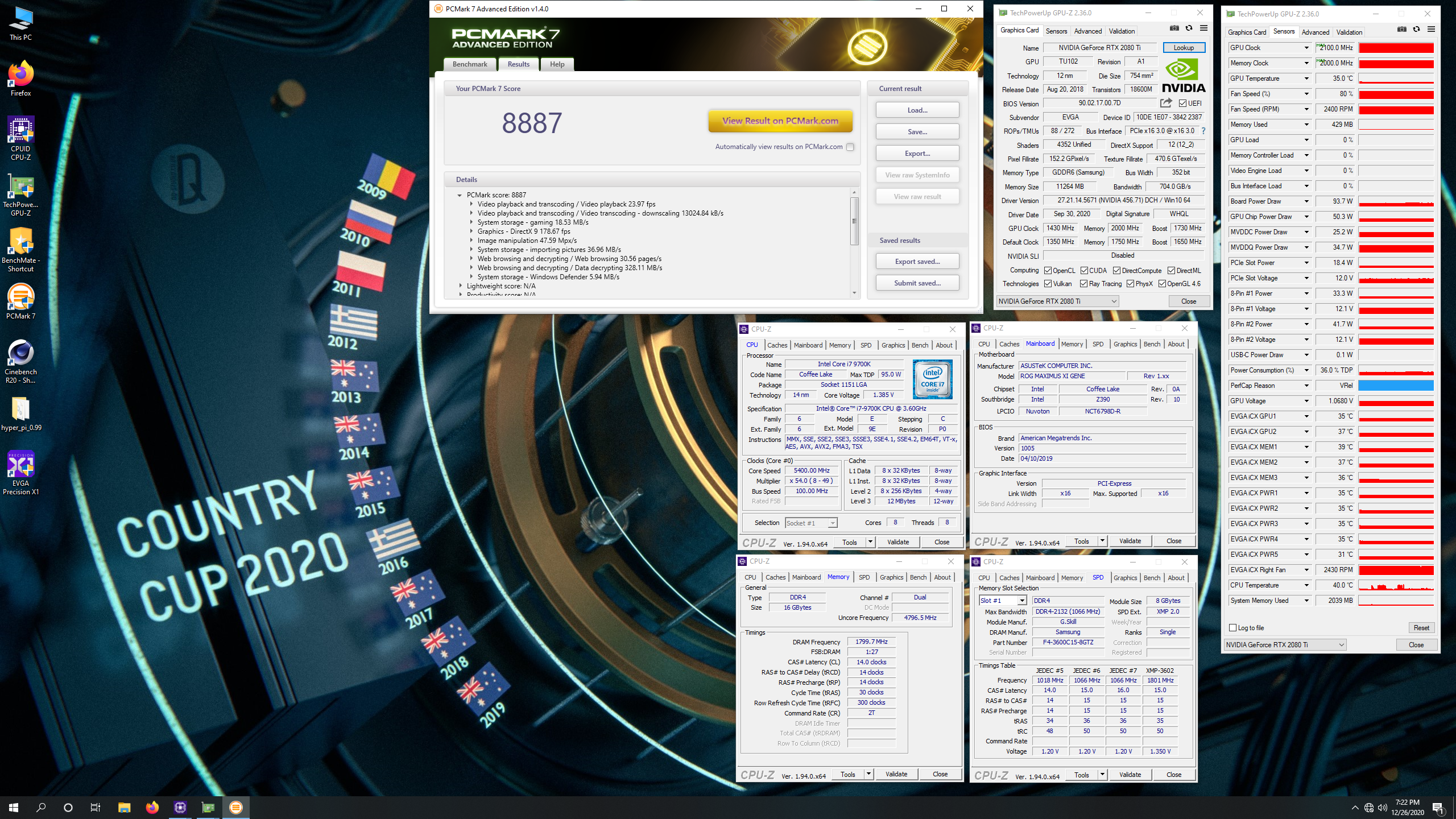Click PCMark details vertical scrollbar

(854, 222)
